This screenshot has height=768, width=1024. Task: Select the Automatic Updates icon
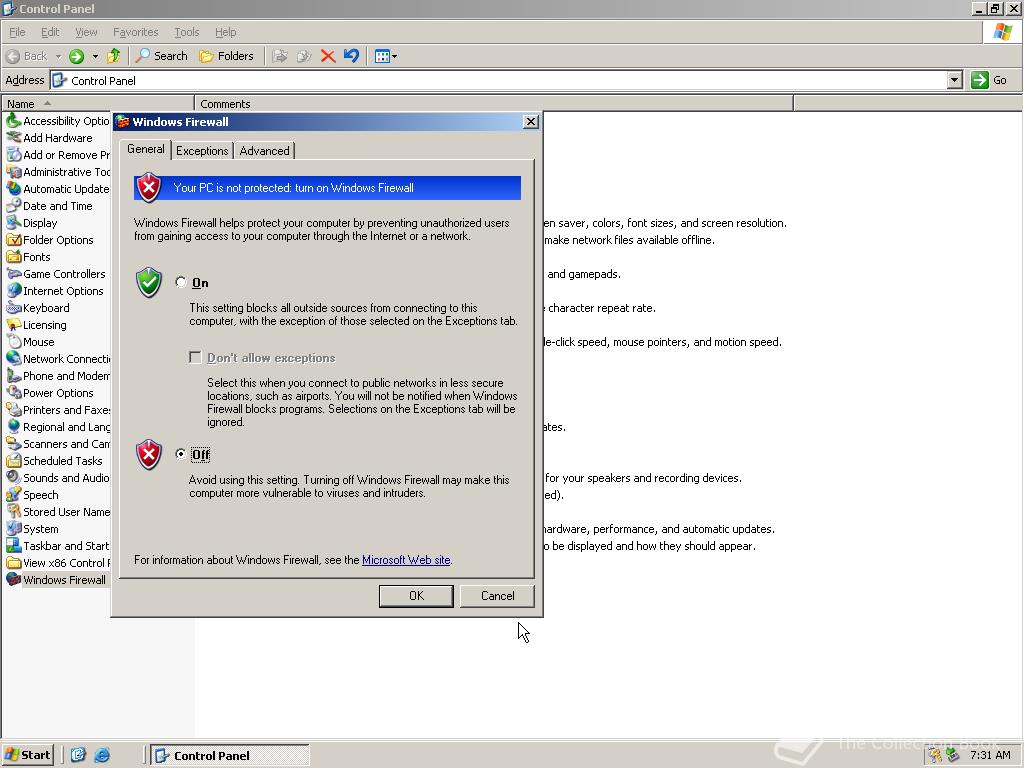click(13, 189)
